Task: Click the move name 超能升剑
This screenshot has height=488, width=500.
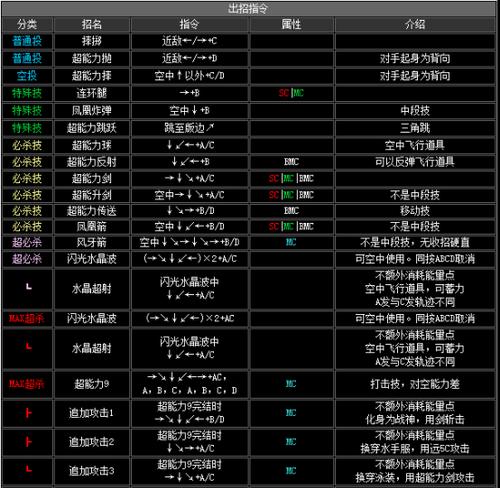Action: 92,195
